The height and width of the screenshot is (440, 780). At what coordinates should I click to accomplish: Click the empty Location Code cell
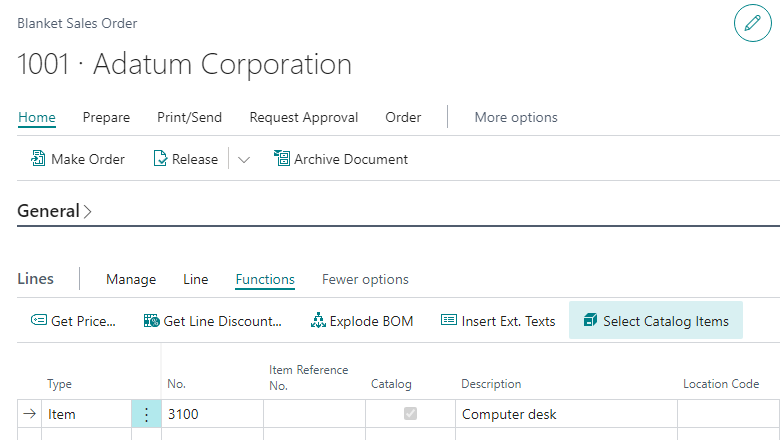pos(728,414)
